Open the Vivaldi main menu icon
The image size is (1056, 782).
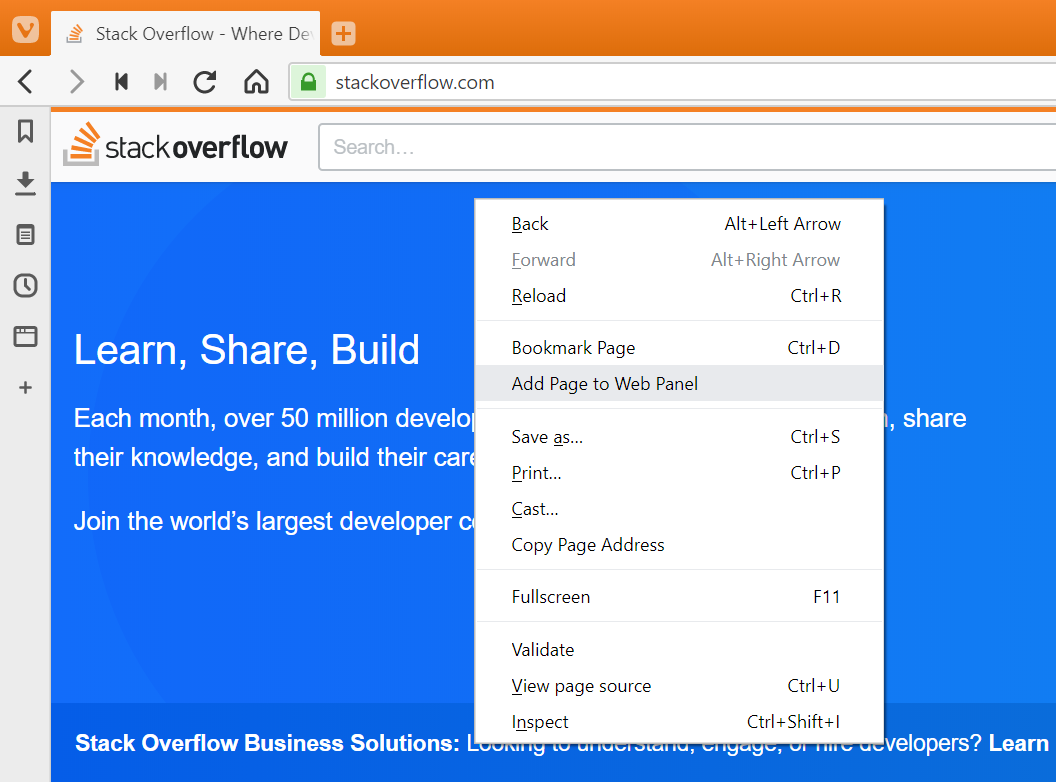(25, 30)
